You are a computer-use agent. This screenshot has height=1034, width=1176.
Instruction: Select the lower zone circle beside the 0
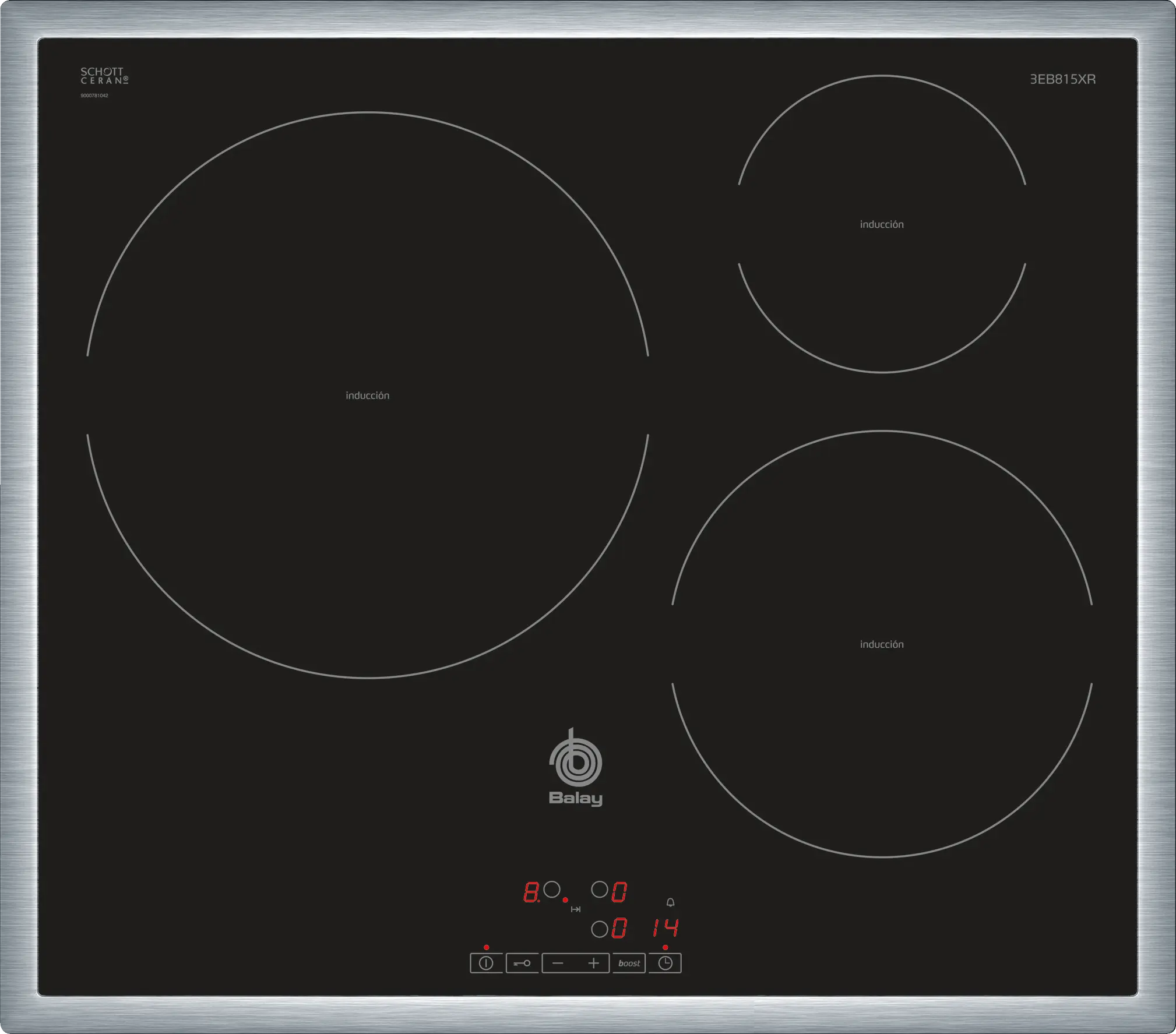click(x=600, y=929)
